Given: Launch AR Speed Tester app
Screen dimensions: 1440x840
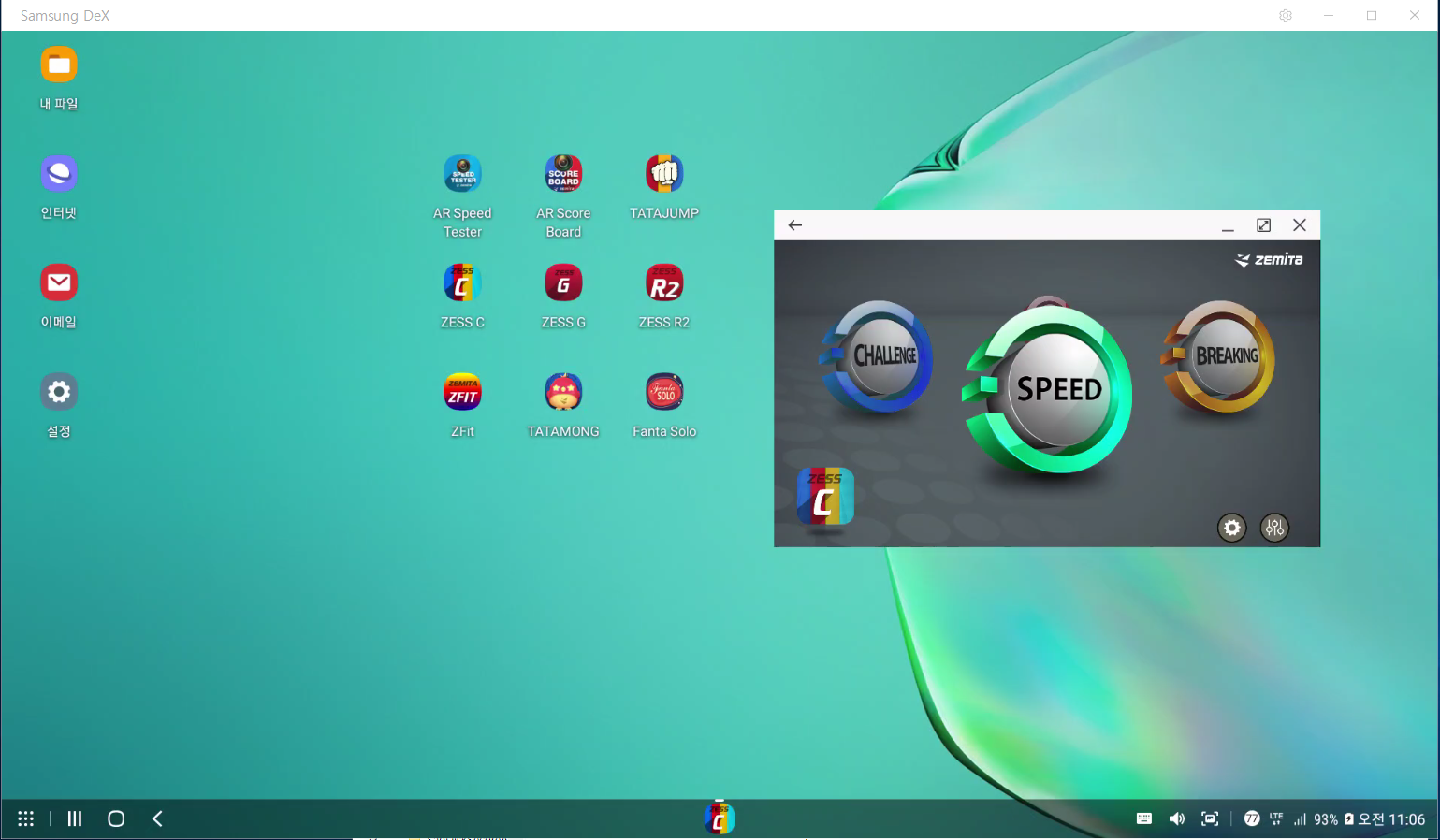Looking at the screenshot, I should 462,173.
